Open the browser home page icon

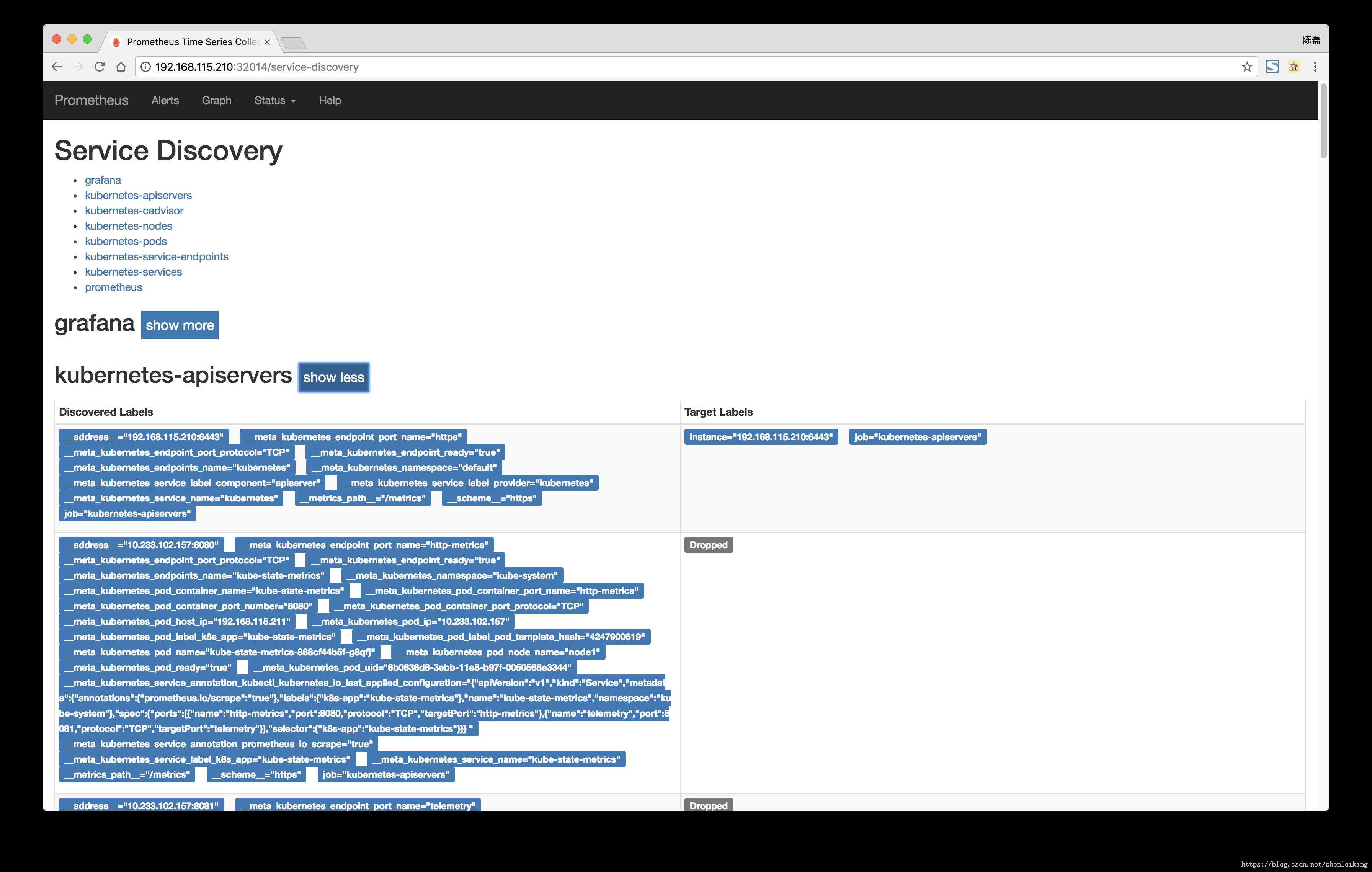point(121,67)
